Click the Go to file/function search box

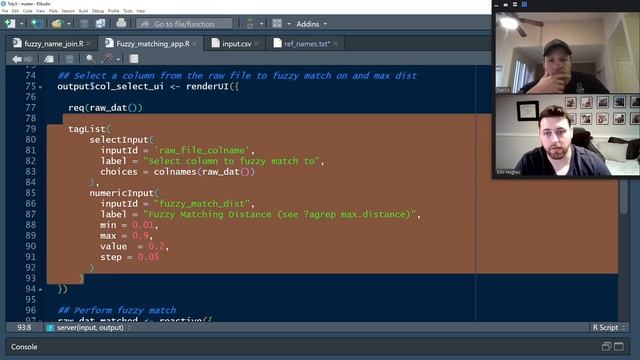tap(184, 24)
